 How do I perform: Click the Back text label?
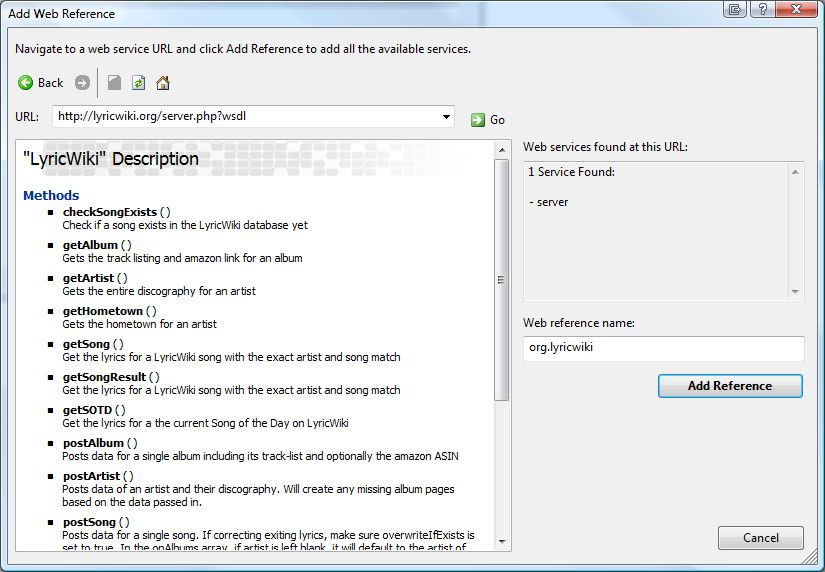tap(50, 83)
